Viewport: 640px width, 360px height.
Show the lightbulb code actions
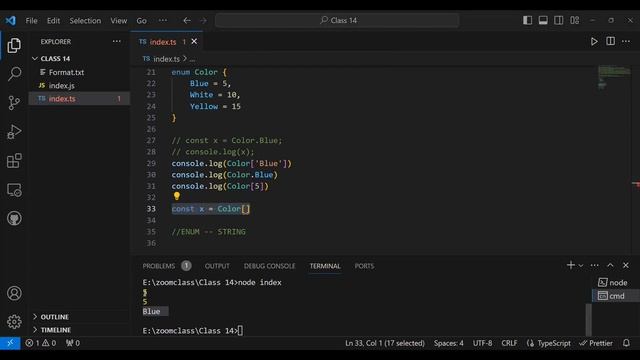tap(176, 196)
